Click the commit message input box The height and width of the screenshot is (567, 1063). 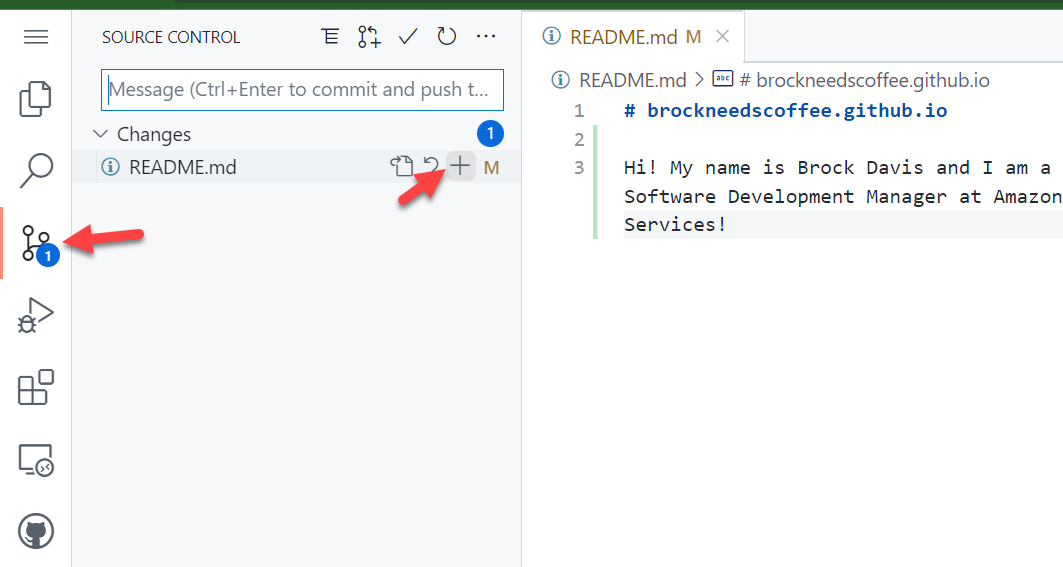302,90
